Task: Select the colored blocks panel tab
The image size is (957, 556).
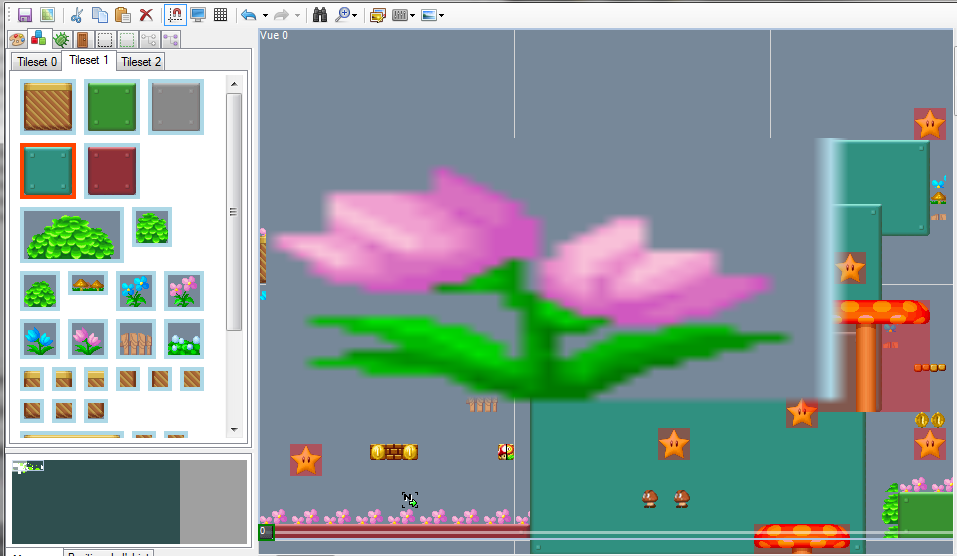Action: click(38, 38)
